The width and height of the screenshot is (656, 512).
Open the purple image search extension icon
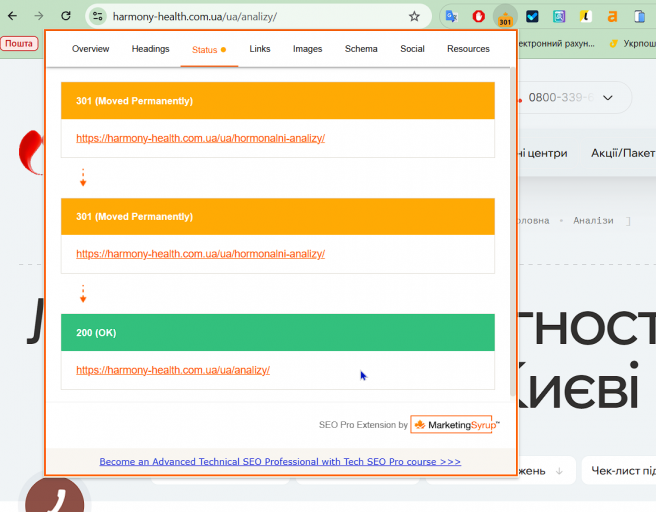559,16
